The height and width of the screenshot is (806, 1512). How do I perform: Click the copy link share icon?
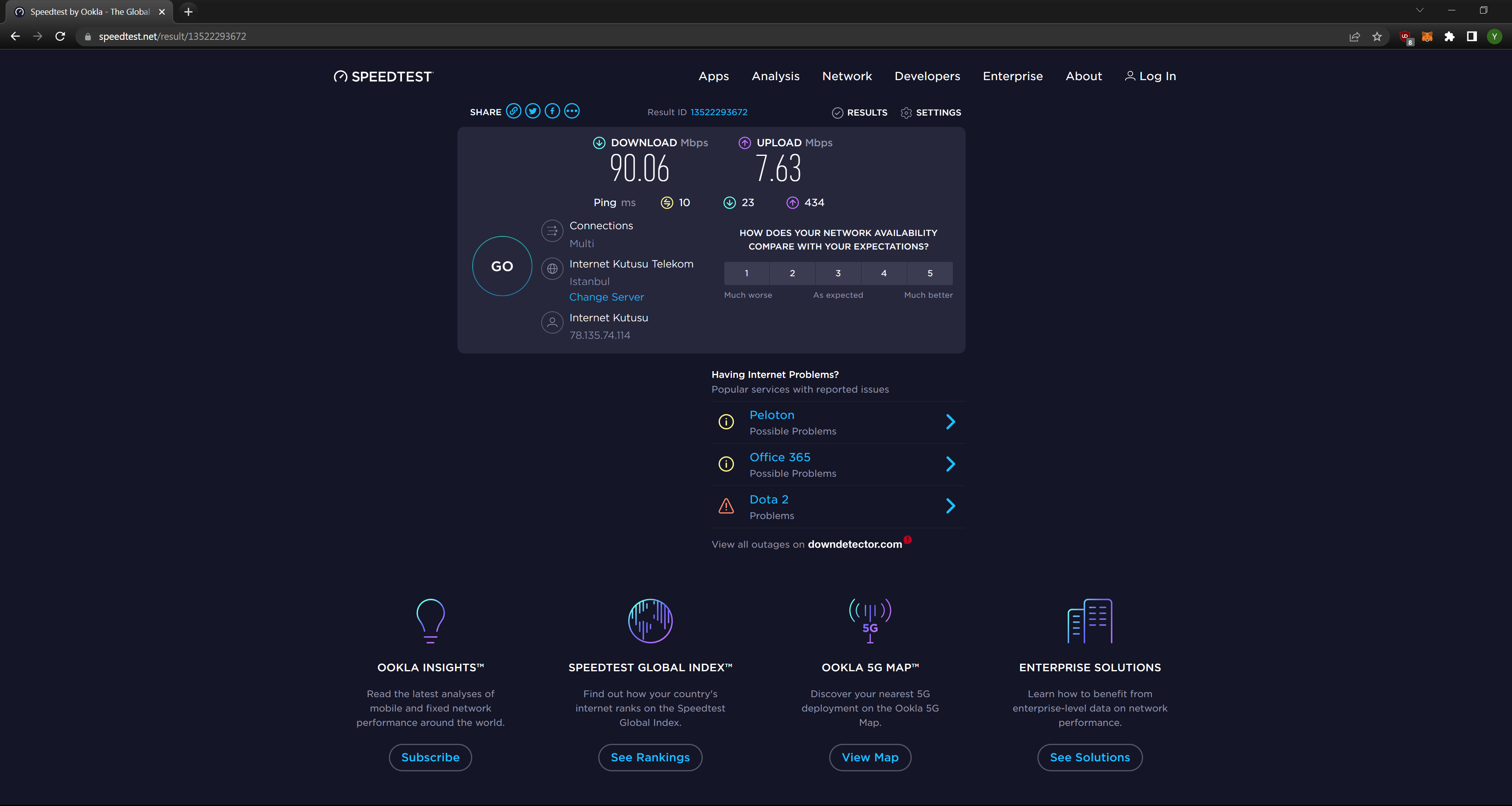[x=514, y=111]
